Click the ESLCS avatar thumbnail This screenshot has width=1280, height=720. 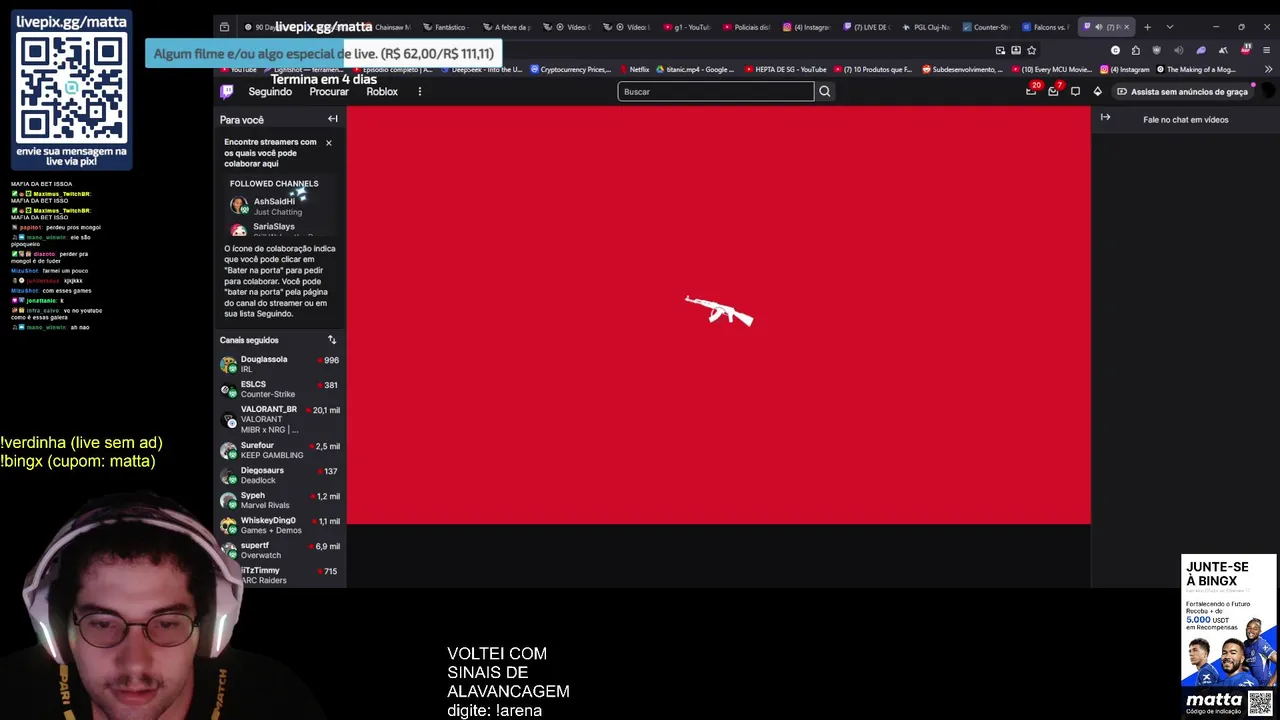coord(229,389)
